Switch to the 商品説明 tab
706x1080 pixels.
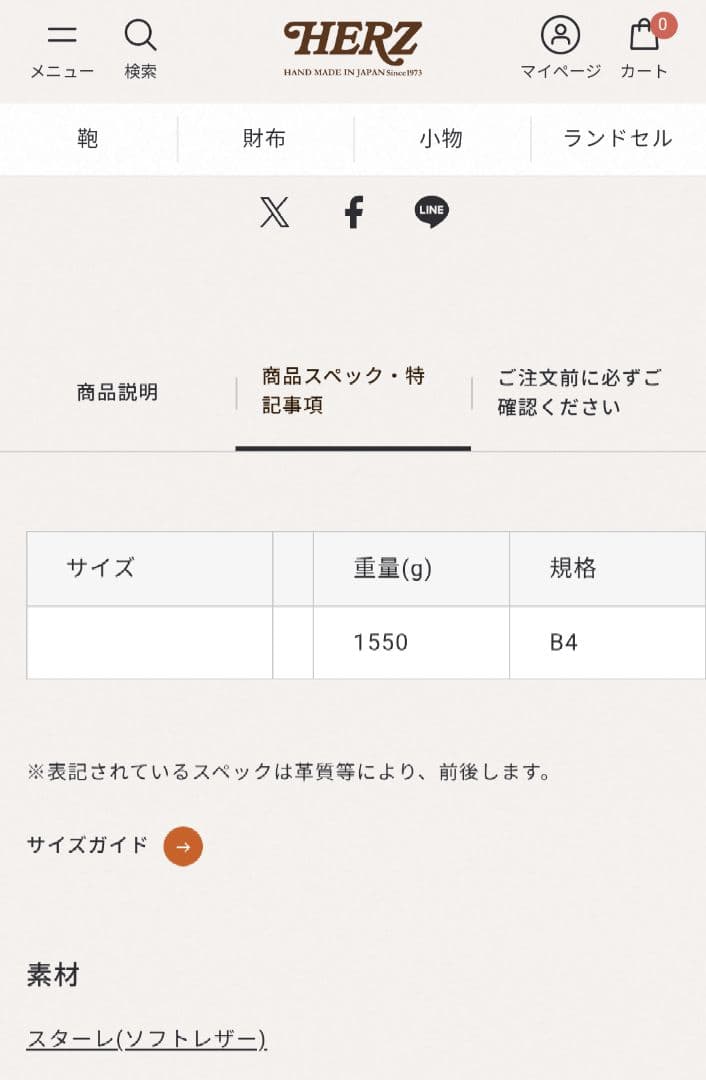[116, 392]
